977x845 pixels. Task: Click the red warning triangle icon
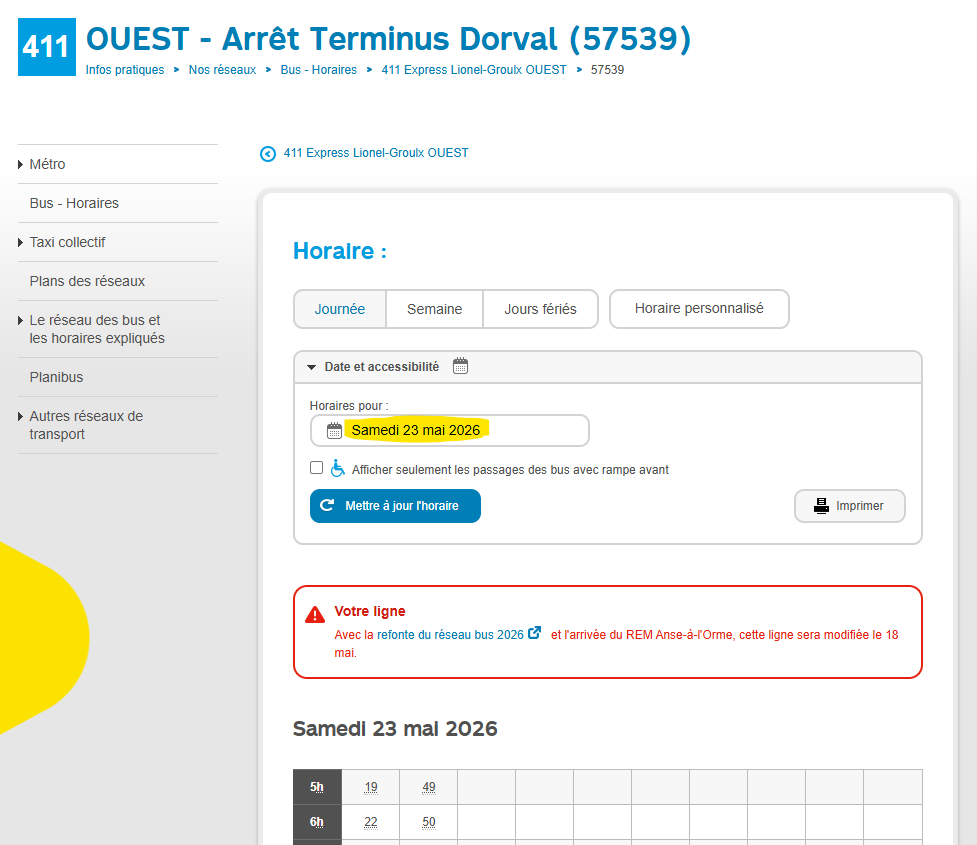pos(315,615)
